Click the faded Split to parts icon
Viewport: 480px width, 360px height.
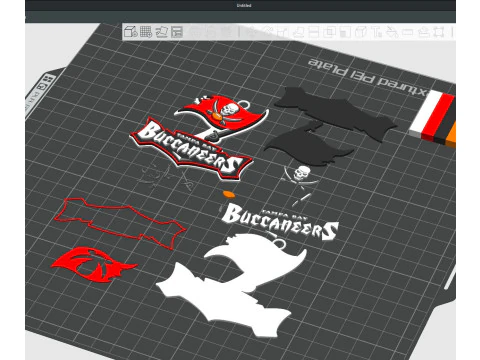point(211,32)
